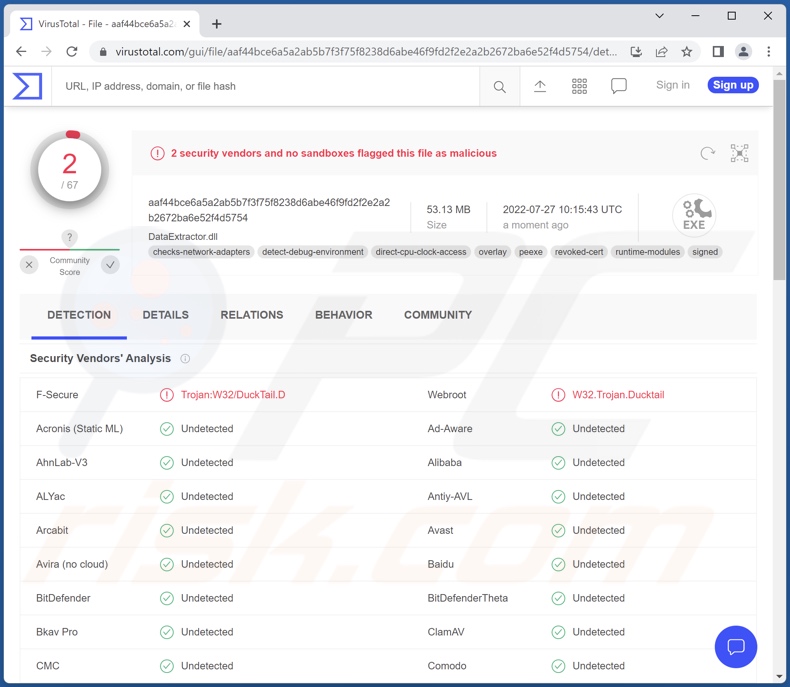
Task: Switch to the DETAILS tab
Action: (166, 315)
